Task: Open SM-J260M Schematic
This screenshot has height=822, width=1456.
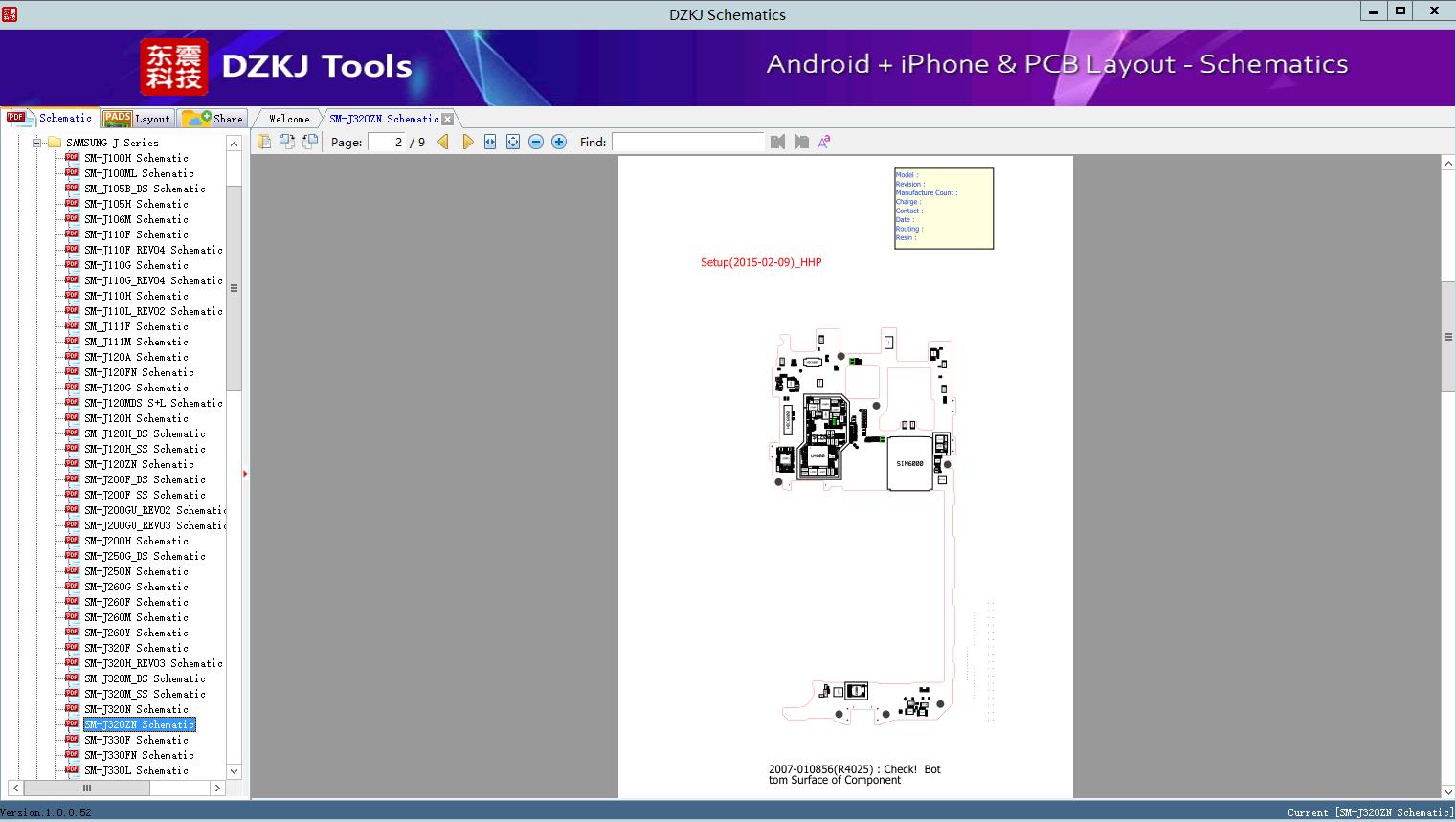Action: coord(136,617)
